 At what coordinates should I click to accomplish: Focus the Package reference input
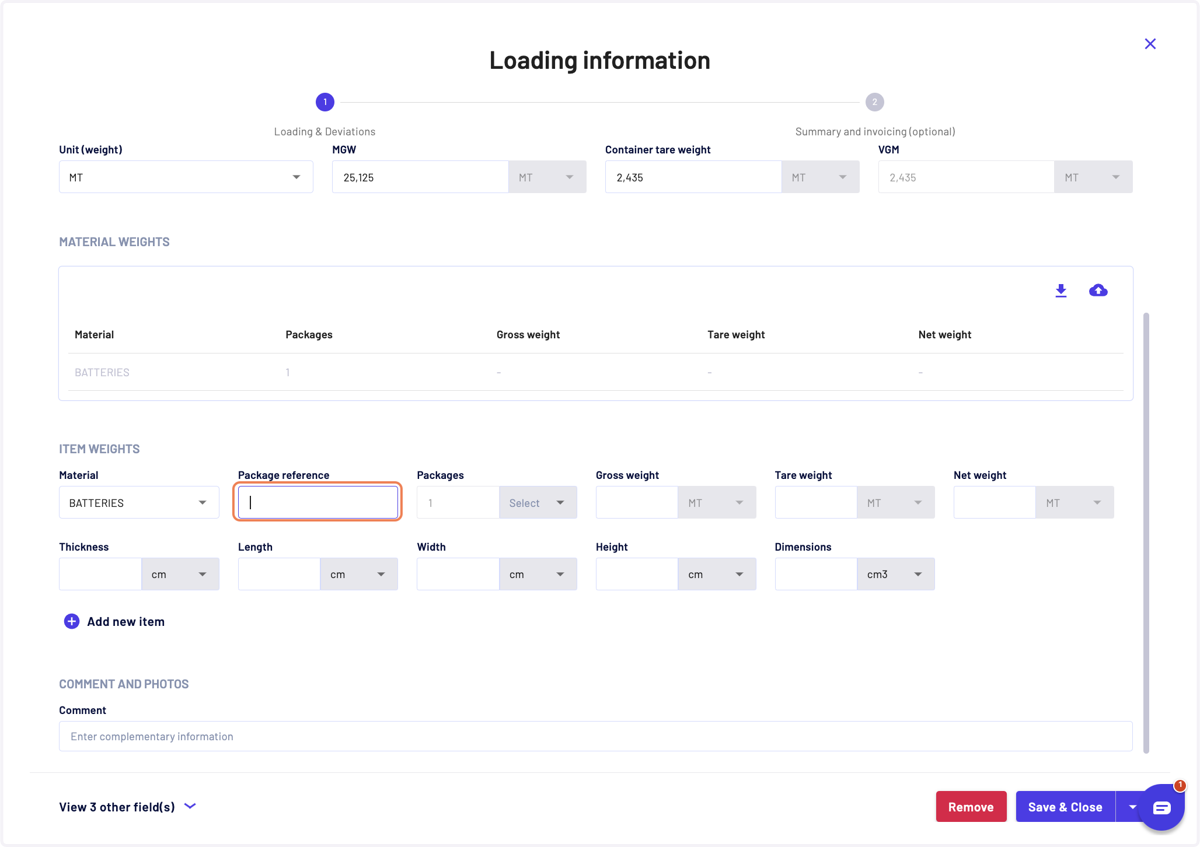click(x=318, y=503)
